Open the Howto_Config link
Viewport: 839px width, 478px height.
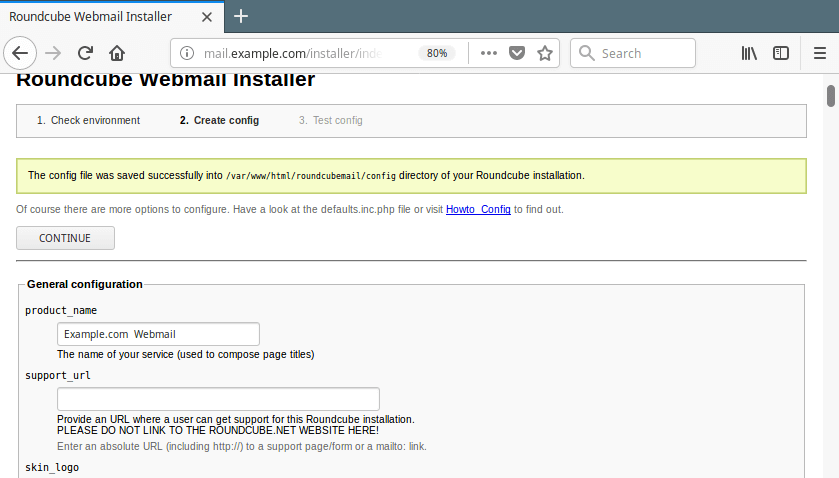pos(478,209)
